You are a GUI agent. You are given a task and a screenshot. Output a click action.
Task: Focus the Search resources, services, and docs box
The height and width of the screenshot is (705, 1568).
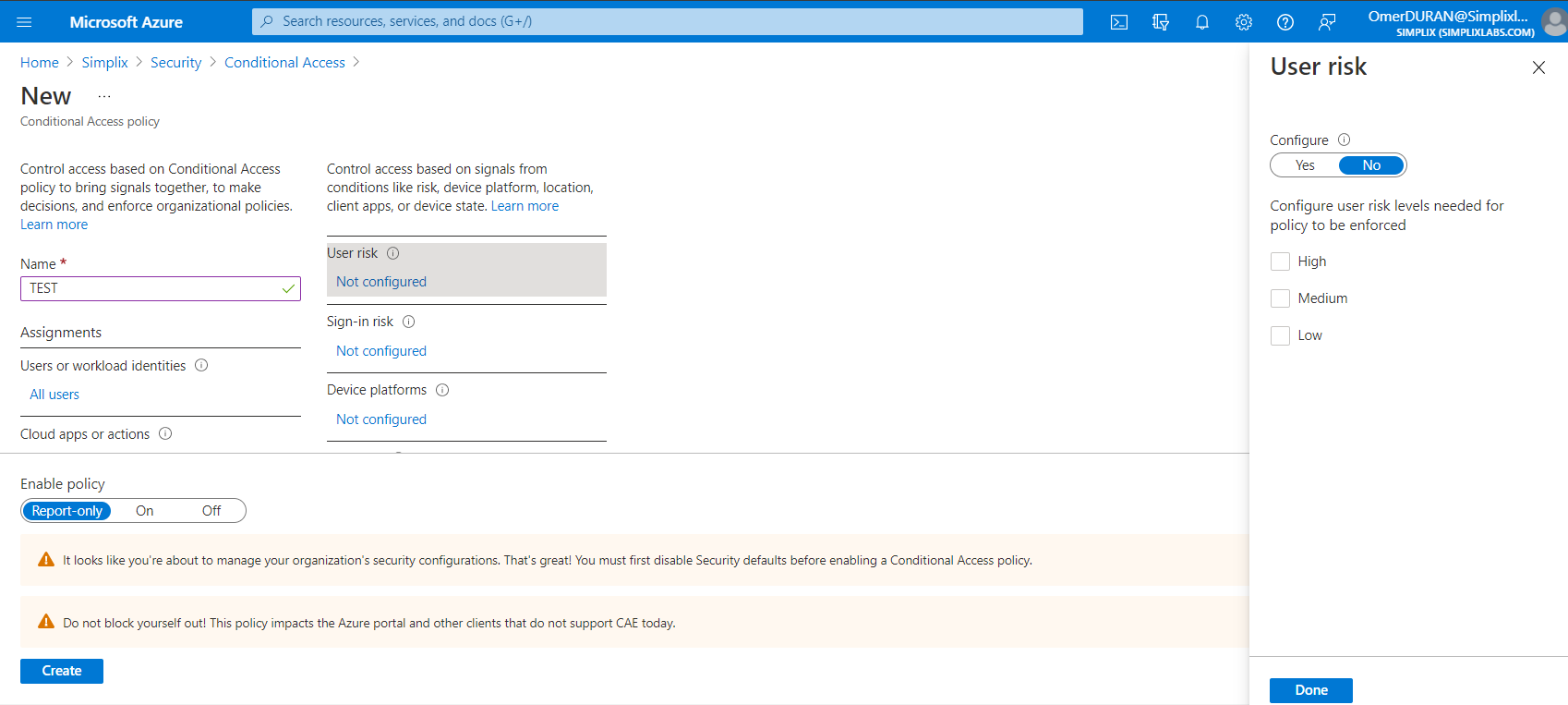click(x=668, y=21)
